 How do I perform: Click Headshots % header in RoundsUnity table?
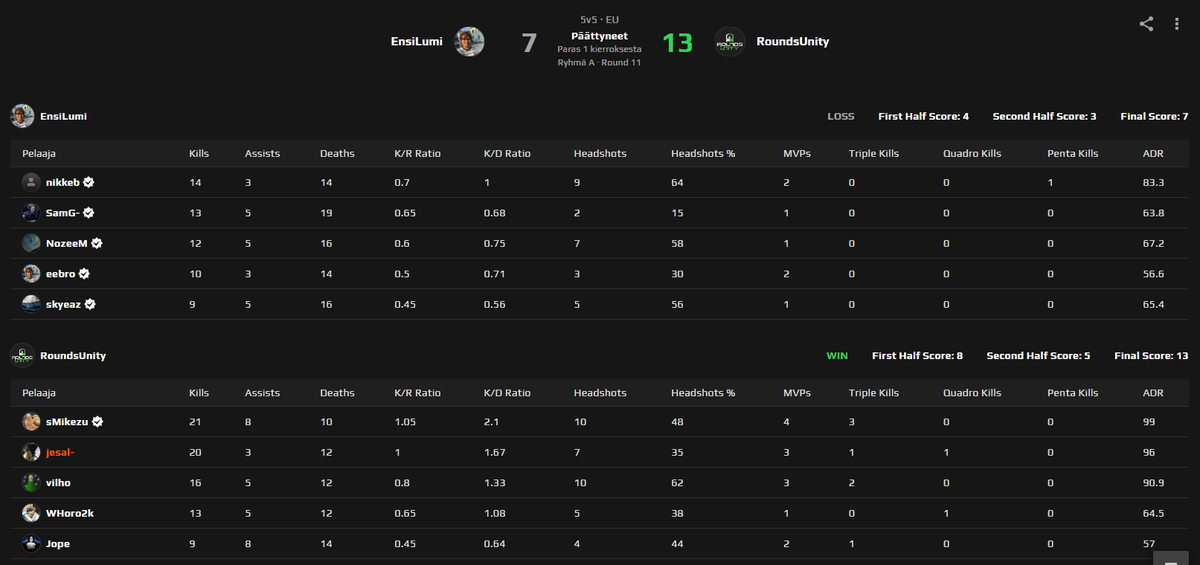pyautogui.click(x=703, y=393)
